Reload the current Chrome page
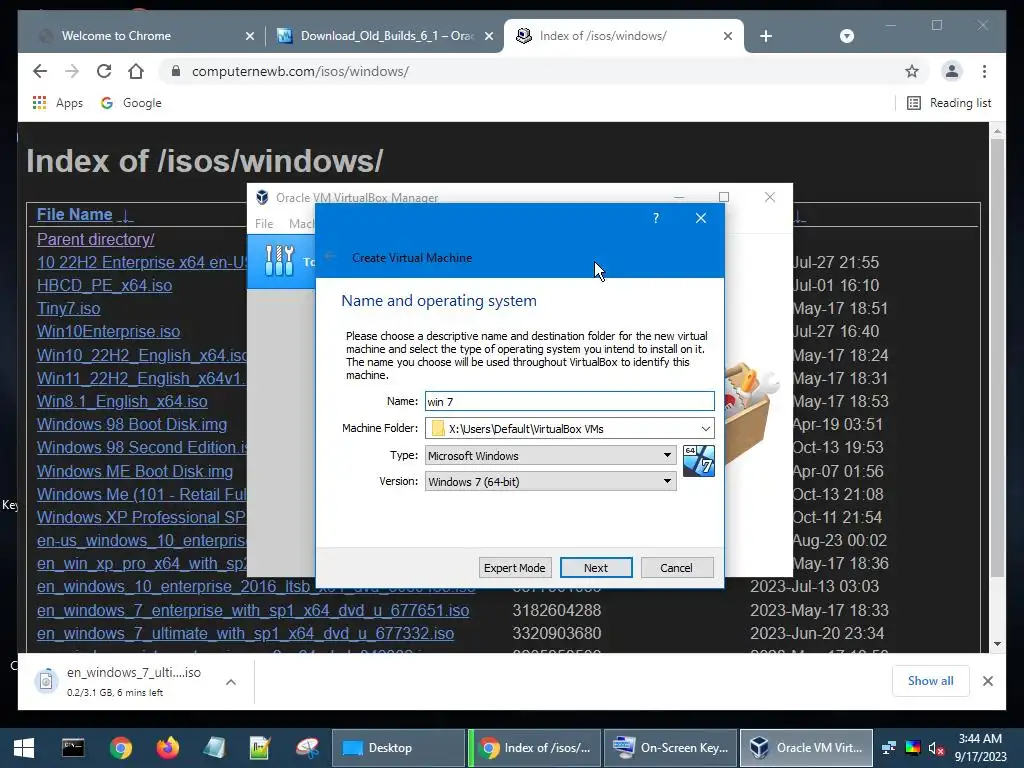This screenshot has width=1024, height=768. 104,71
